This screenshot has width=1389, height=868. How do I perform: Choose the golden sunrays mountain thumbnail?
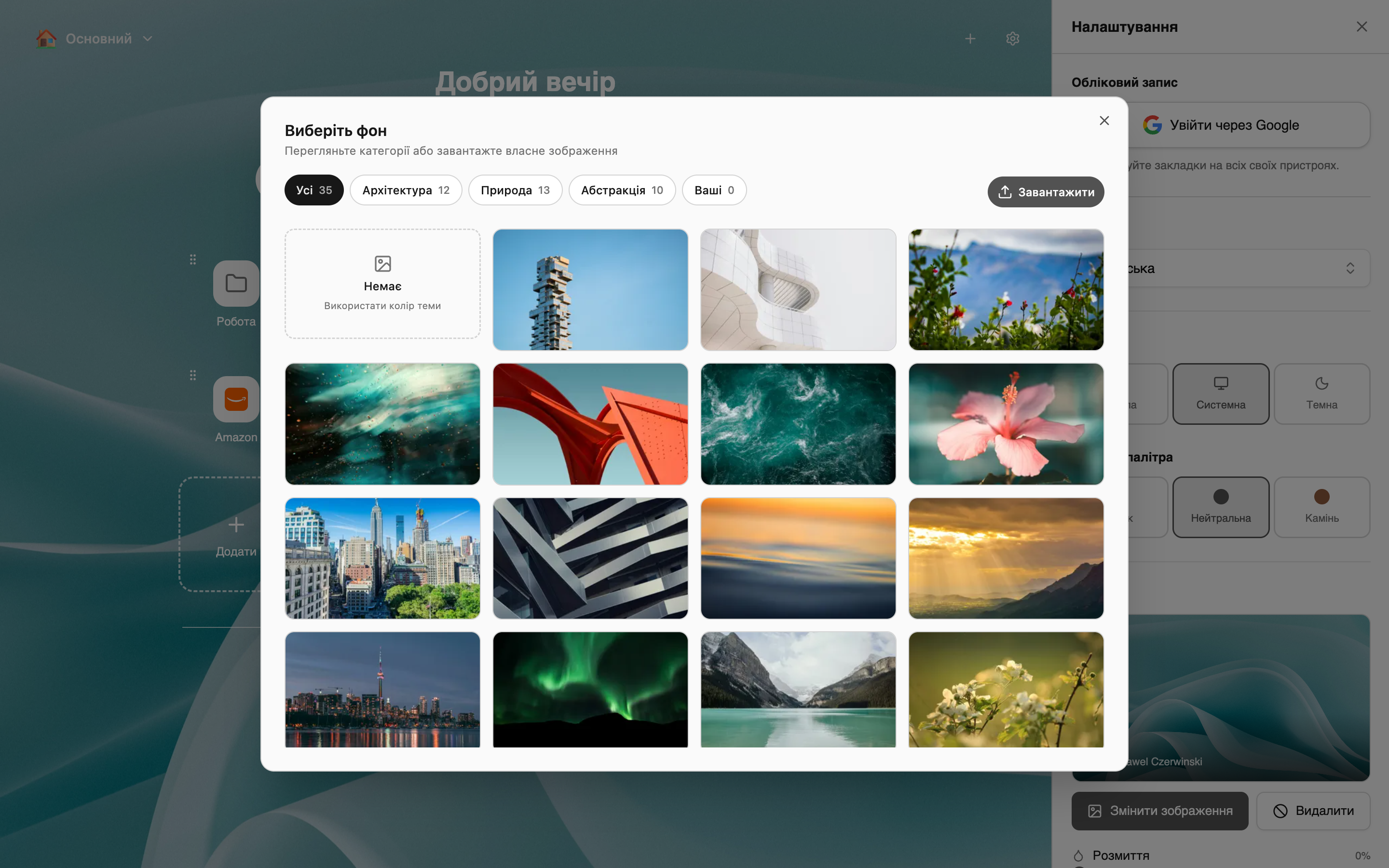1006,558
